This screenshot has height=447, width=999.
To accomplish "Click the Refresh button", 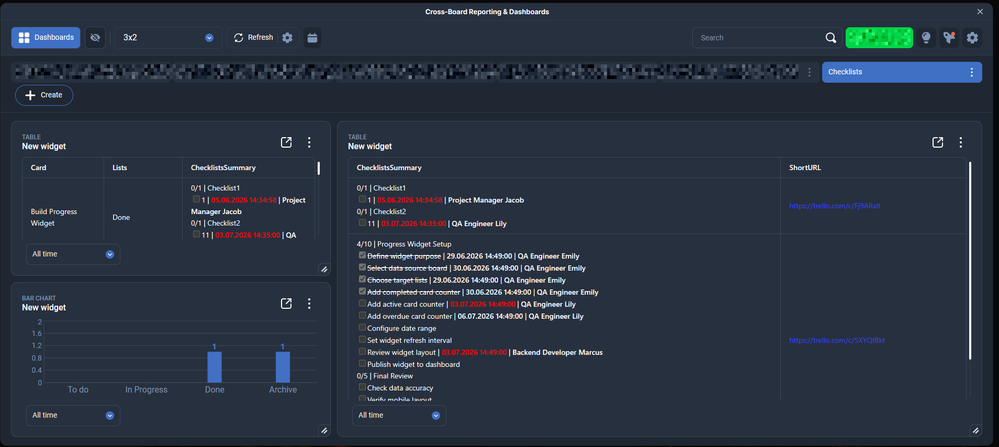I will coord(254,38).
